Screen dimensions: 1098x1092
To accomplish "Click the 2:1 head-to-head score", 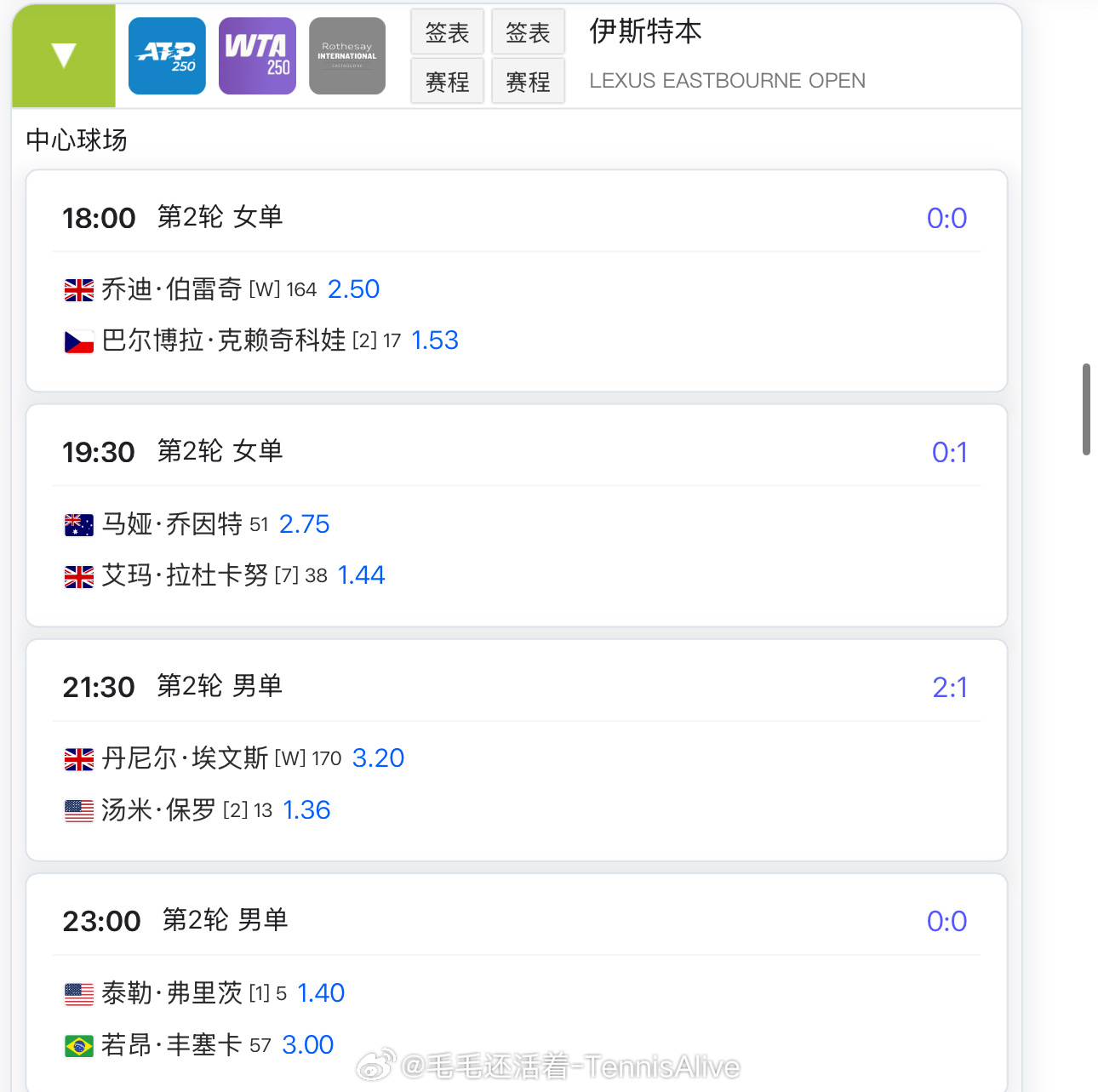I will [950, 687].
